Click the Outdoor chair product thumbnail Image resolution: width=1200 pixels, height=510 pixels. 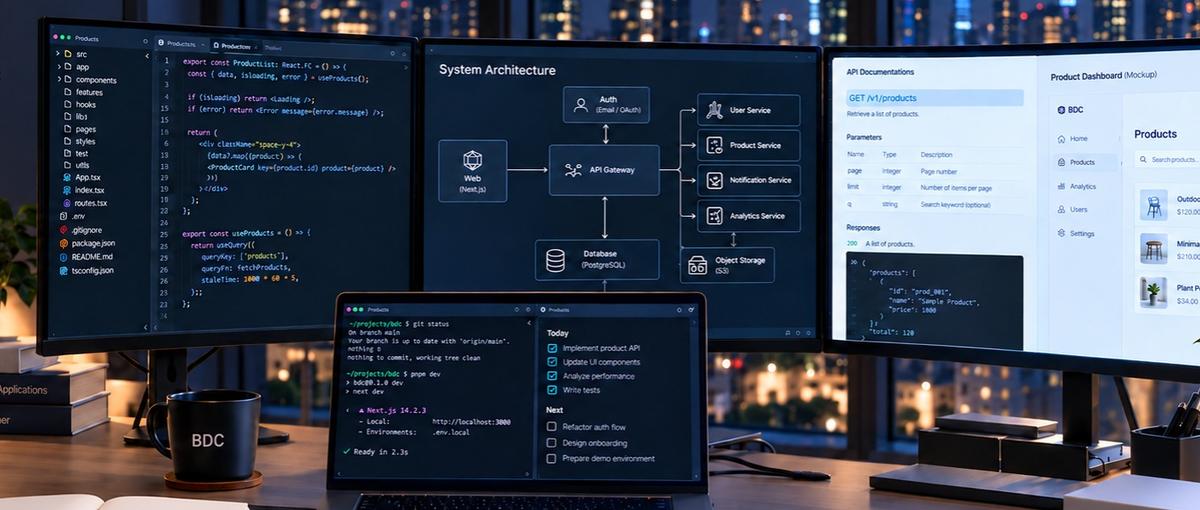(1153, 205)
